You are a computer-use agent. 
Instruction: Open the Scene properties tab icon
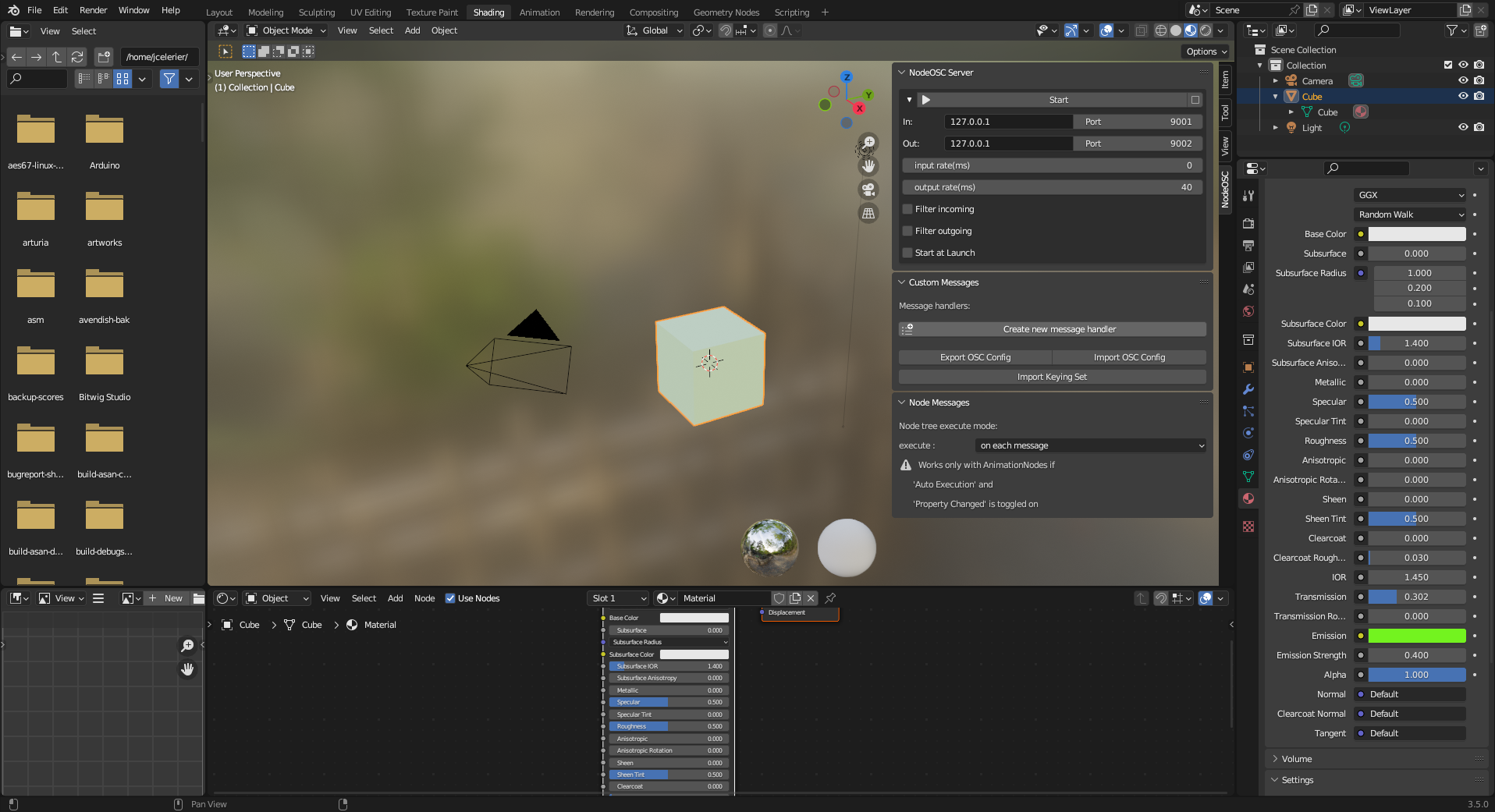click(1248, 289)
